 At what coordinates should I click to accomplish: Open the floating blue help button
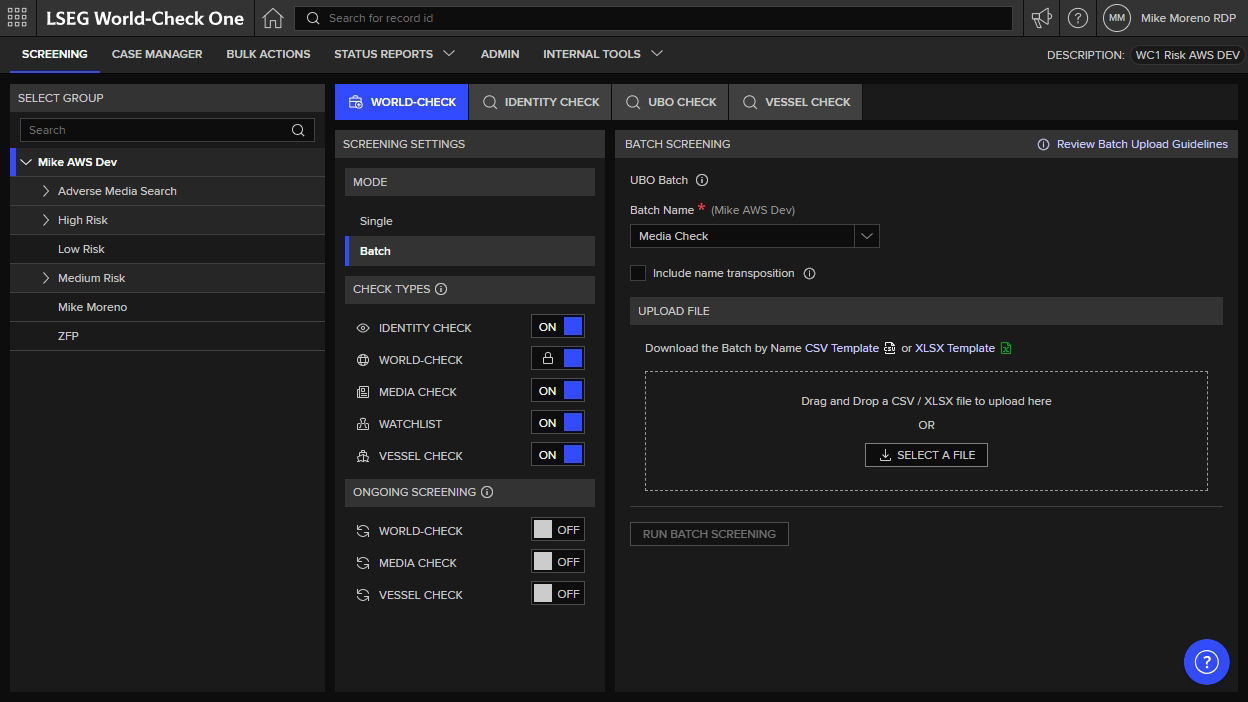[x=1206, y=662]
